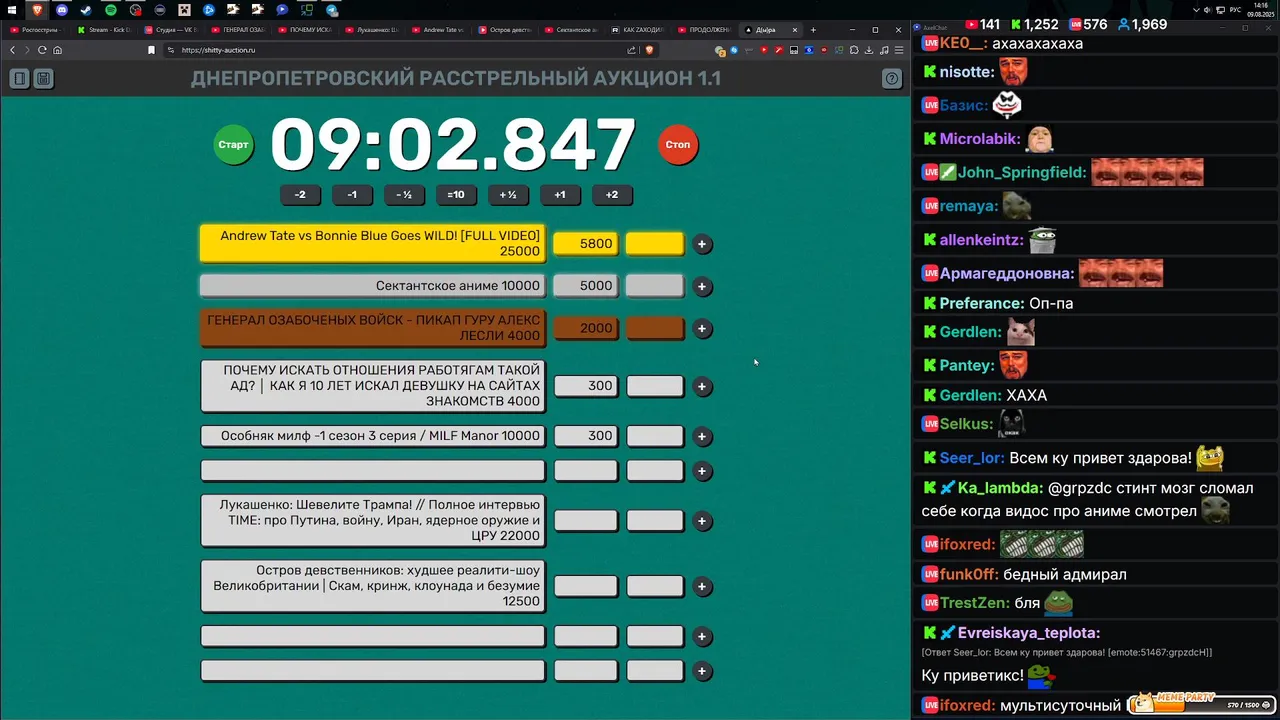Select the Лукашенко: Шевелите Трампа lot name field
Image resolution: width=1280 pixels, height=720 pixels.
[x=373, y=521]
